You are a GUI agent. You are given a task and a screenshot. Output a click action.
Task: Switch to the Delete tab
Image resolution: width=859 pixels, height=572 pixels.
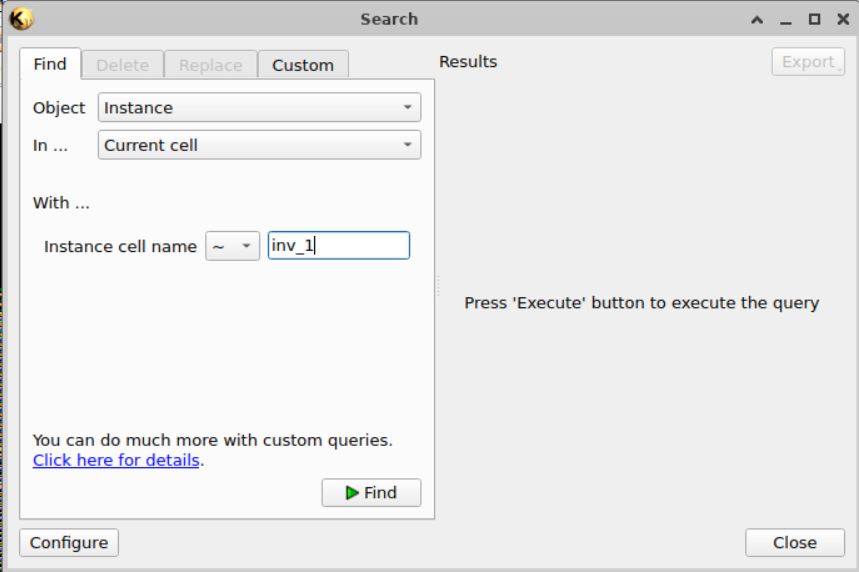(122, 65)
